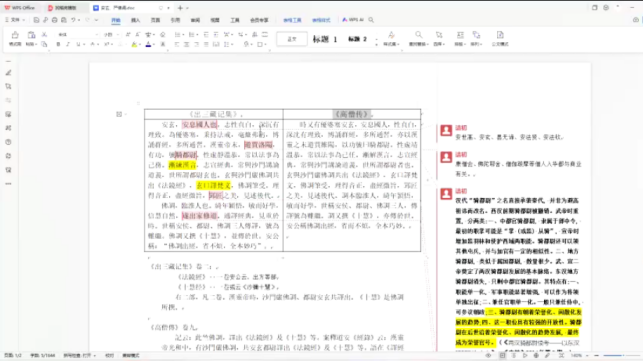The image size is (644, 361).
Task: Switch to the 表格工具 ribbon tab
Action: point(292,20)
